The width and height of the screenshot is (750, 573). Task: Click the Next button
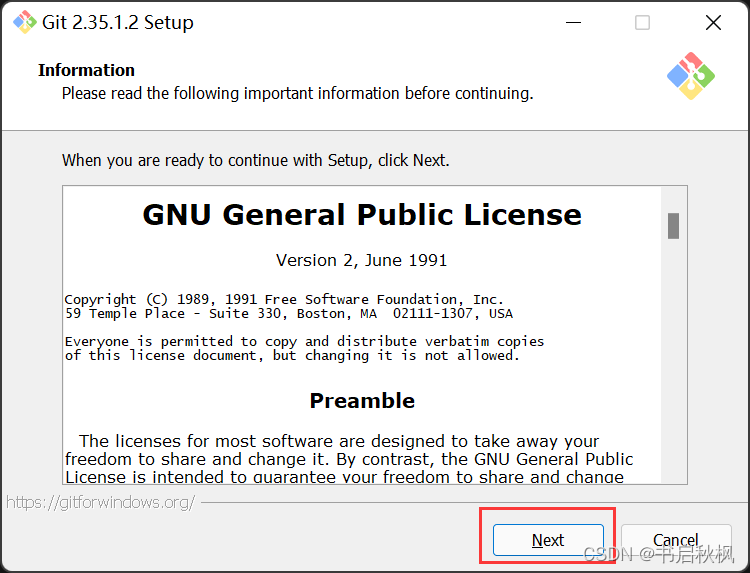548,540
